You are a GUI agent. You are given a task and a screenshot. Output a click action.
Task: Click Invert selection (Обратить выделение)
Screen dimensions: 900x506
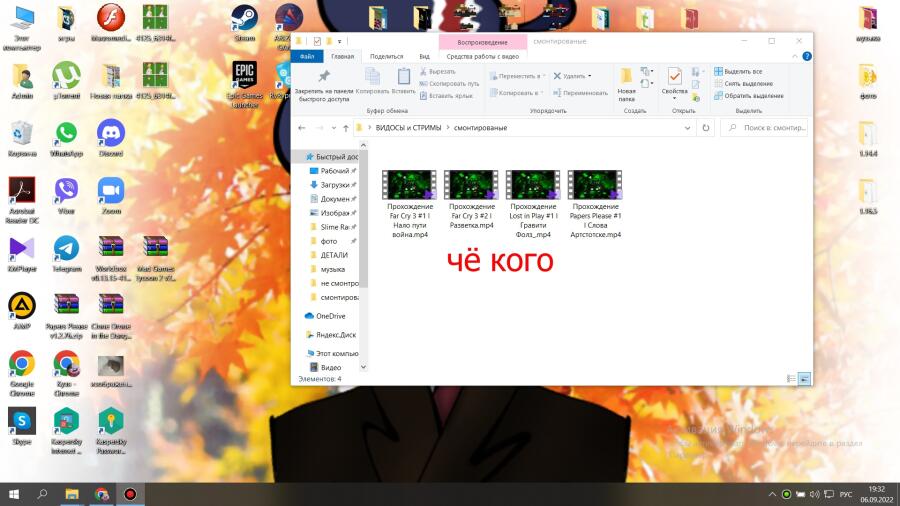tap(748, 96)
